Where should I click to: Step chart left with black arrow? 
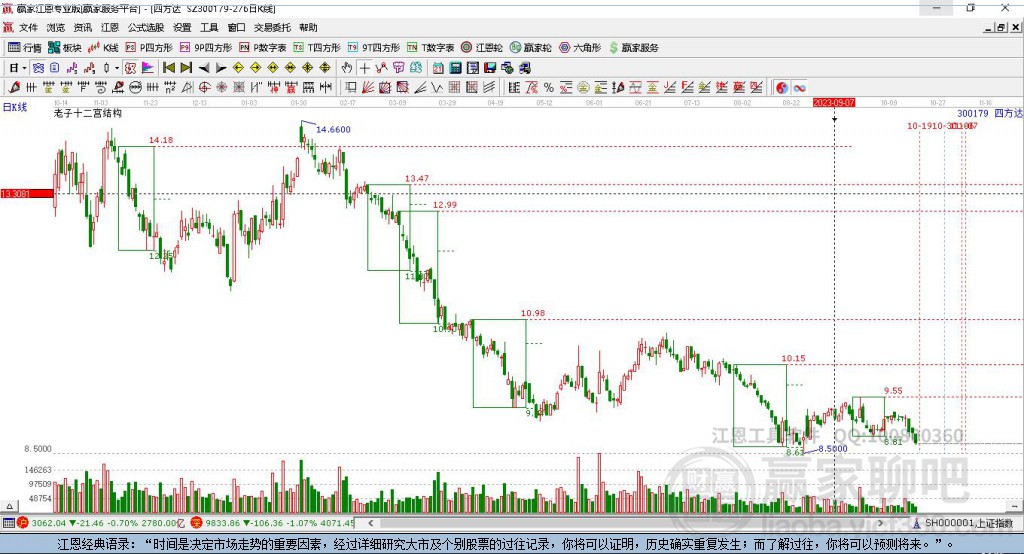click(204, 68)
